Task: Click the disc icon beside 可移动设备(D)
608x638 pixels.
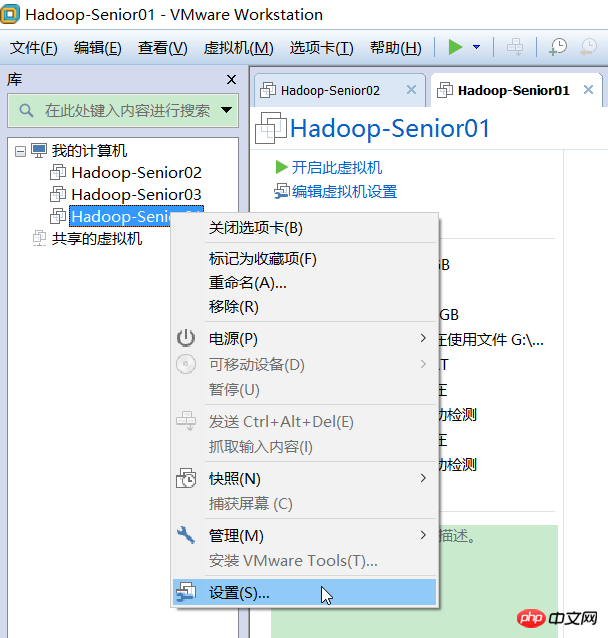Action: 186,364
